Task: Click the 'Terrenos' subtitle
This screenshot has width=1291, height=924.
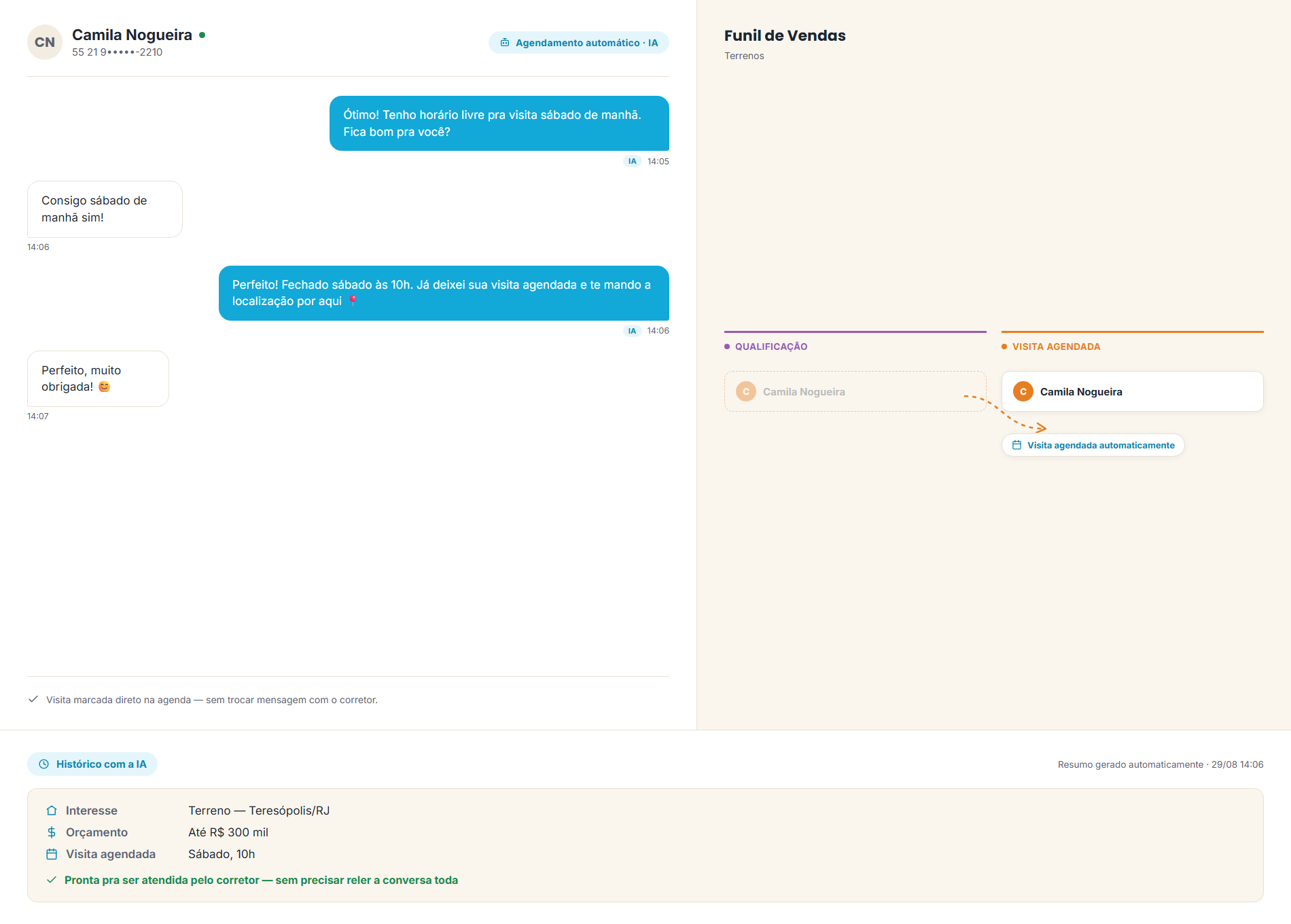Action: pyautogui.click(x=744, y=56)
